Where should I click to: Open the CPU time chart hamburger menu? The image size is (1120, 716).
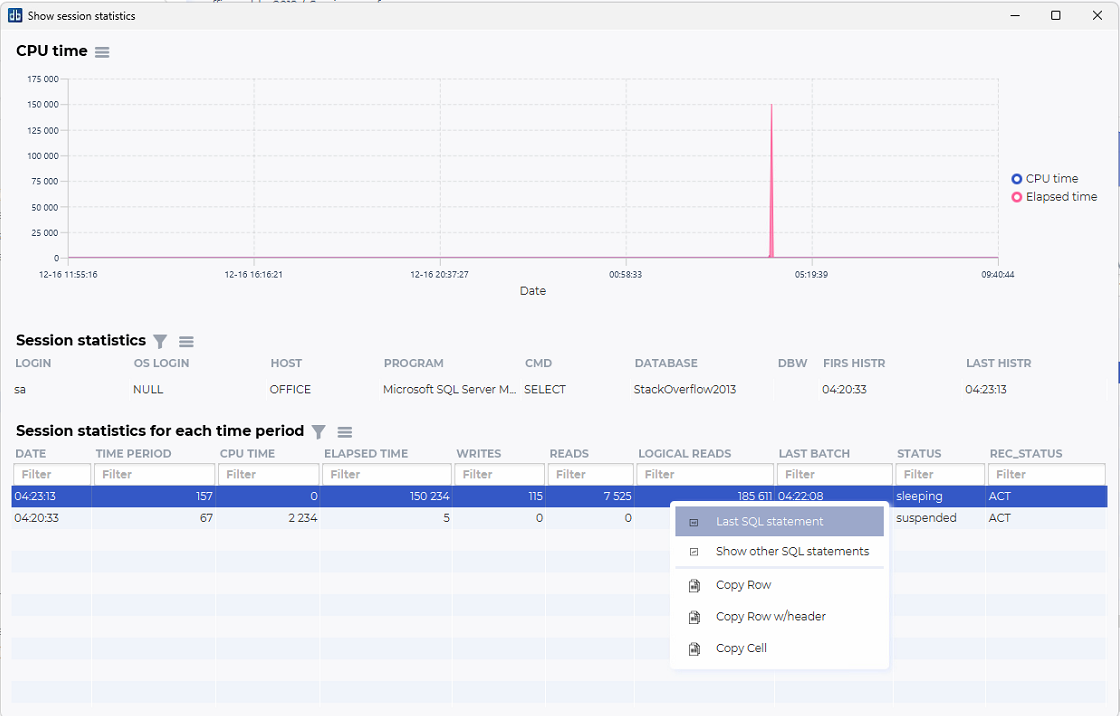[102, 52]
